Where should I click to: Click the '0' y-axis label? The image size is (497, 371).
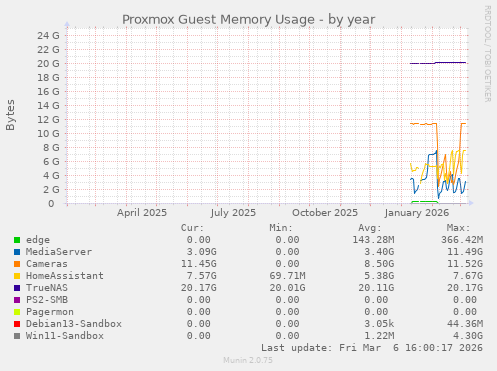tap(51, 203)
